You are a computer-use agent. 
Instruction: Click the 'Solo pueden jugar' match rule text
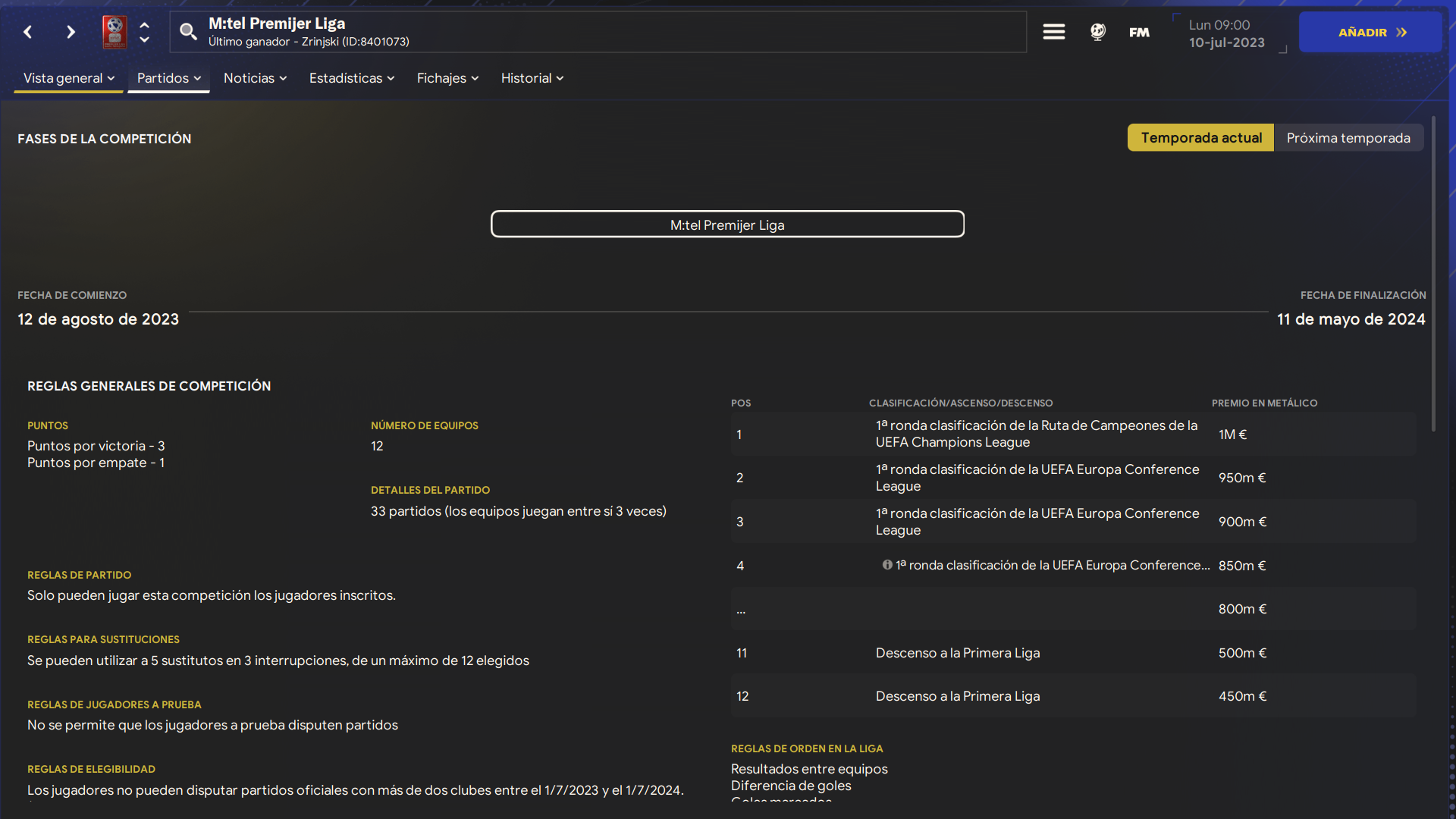coord(212,595)
